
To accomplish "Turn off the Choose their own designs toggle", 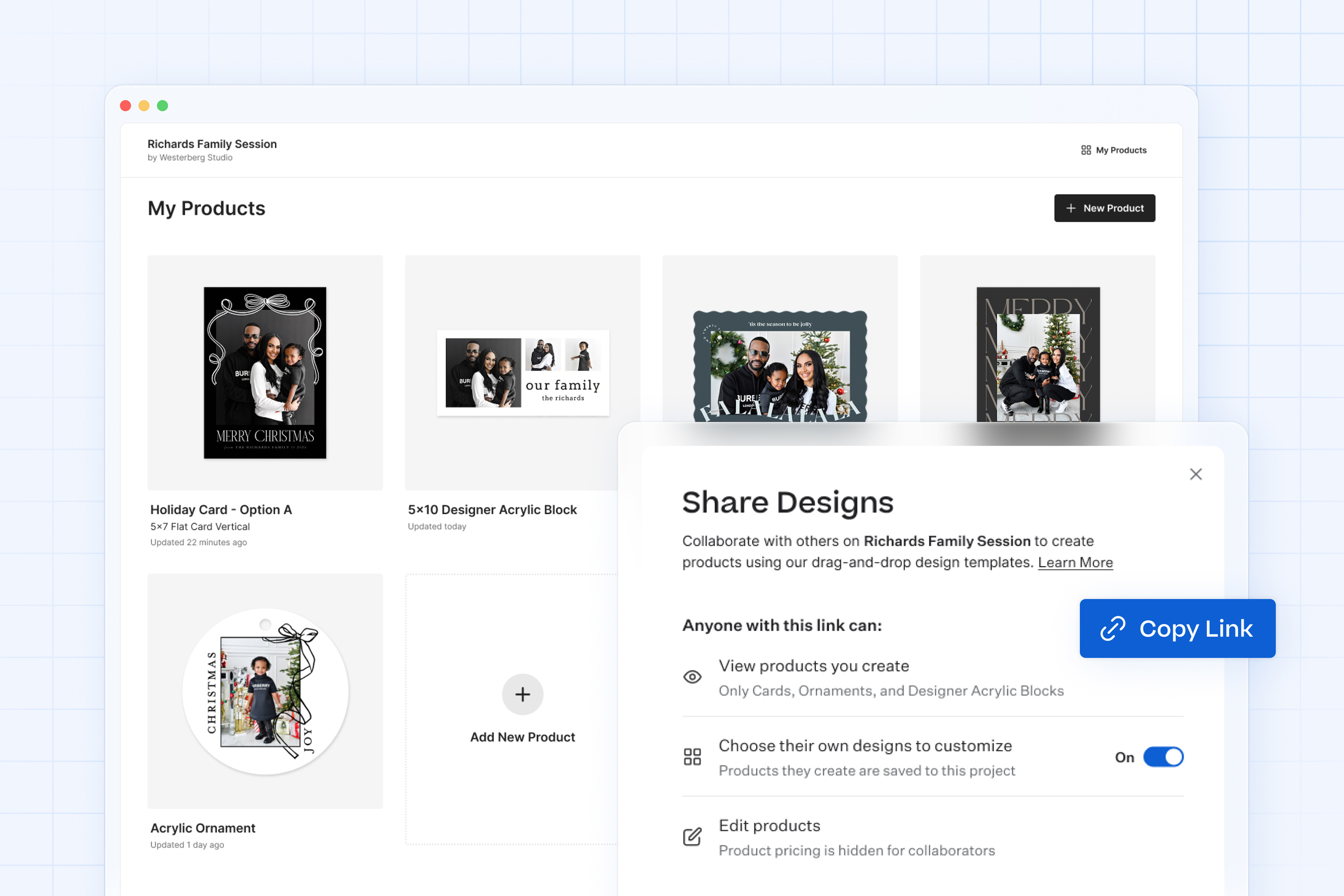I will (x=1163, y=757).
